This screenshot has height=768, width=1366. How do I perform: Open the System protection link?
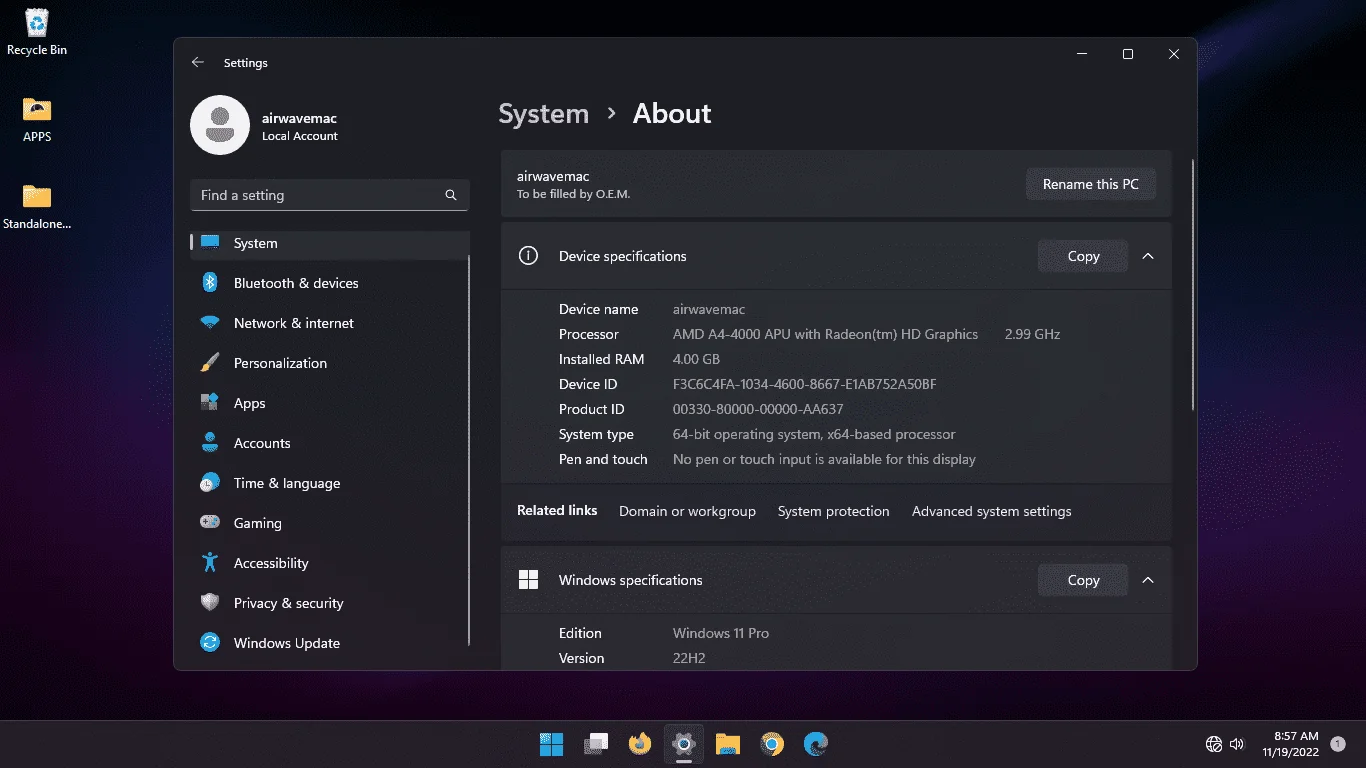[833, 511]
